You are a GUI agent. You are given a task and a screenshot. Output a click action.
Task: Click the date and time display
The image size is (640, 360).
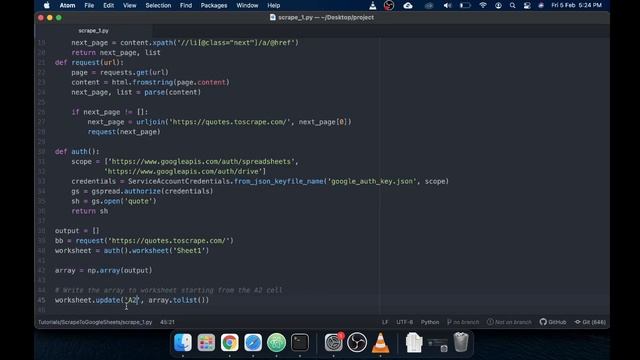576,5
